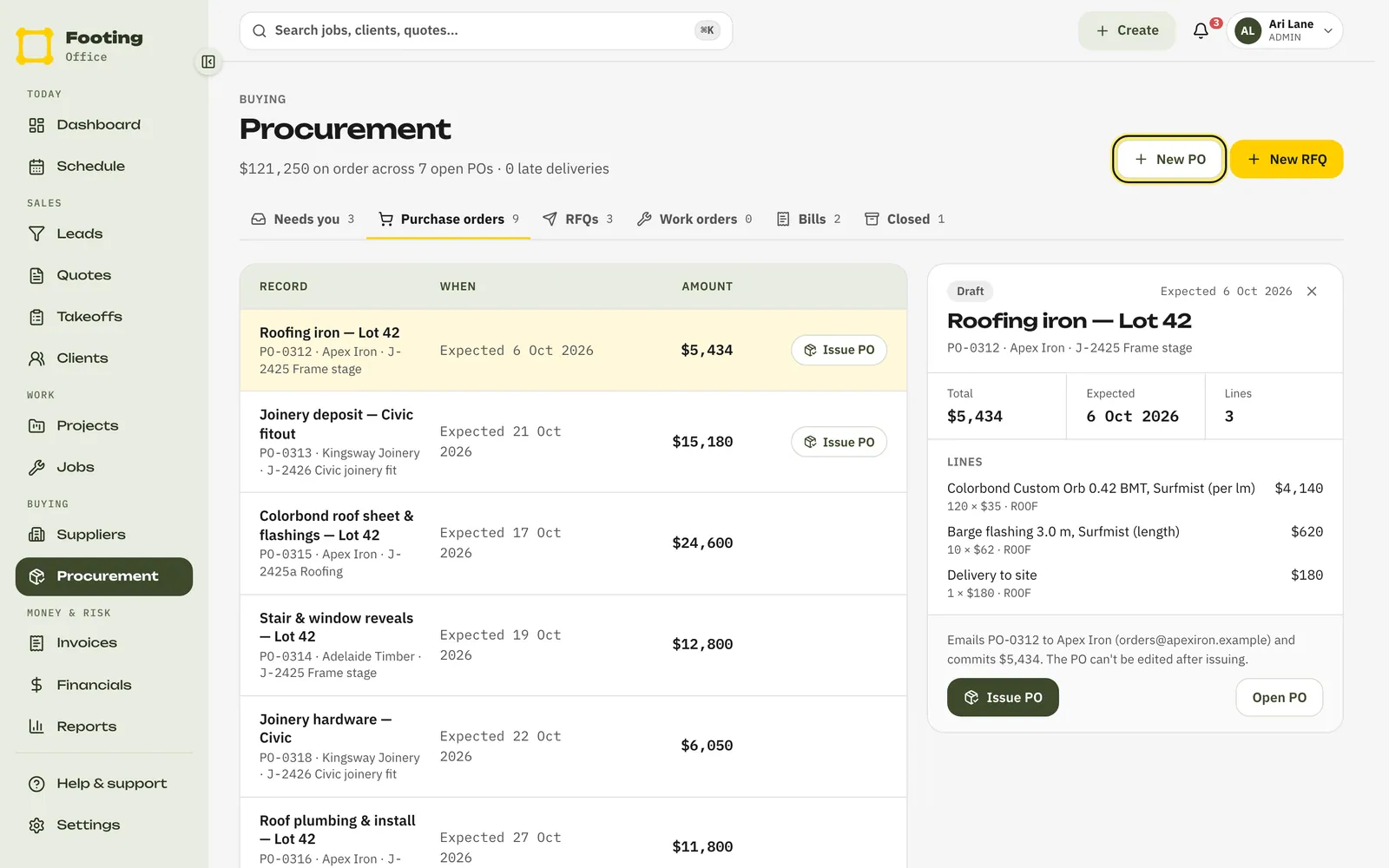Open the notifications bell
Screen dimensions: 1389x868
tap(1201, 30)
